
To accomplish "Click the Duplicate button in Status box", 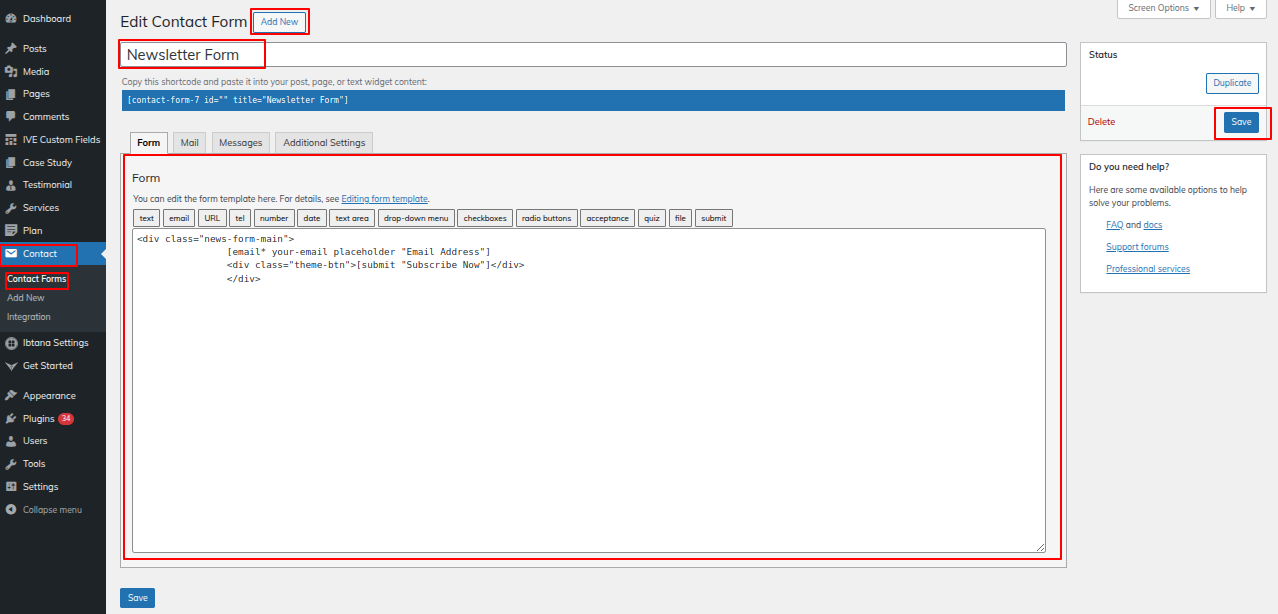I will point(1232,83).
